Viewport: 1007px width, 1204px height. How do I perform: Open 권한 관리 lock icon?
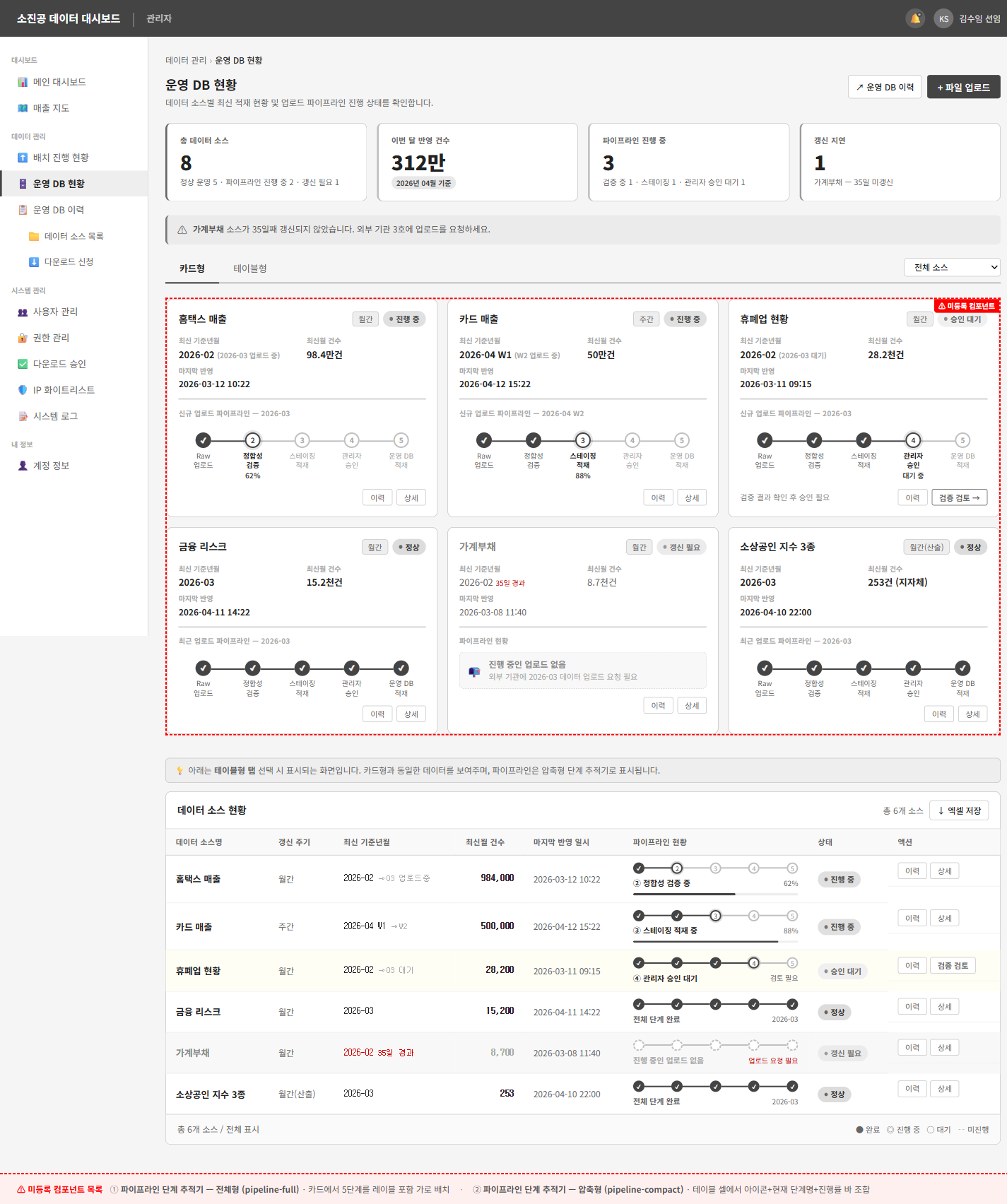click(23, 338)
